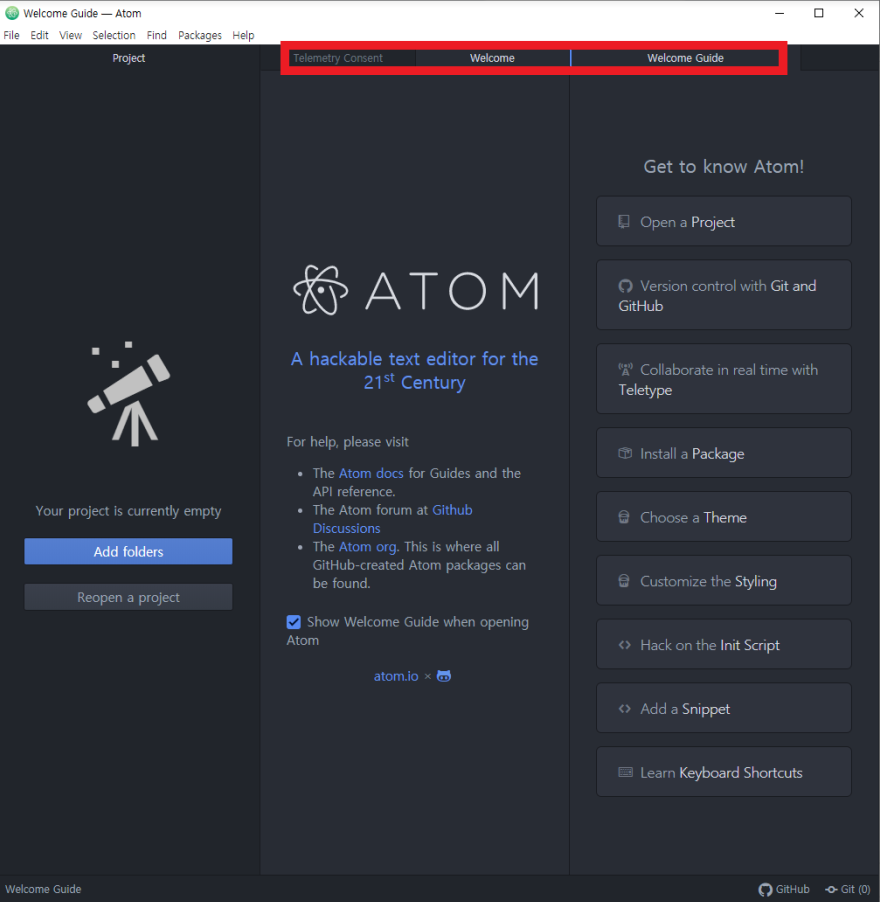Open the Selection menu
The width and height of the screenshot is (880, 902).
coord(114,35)
